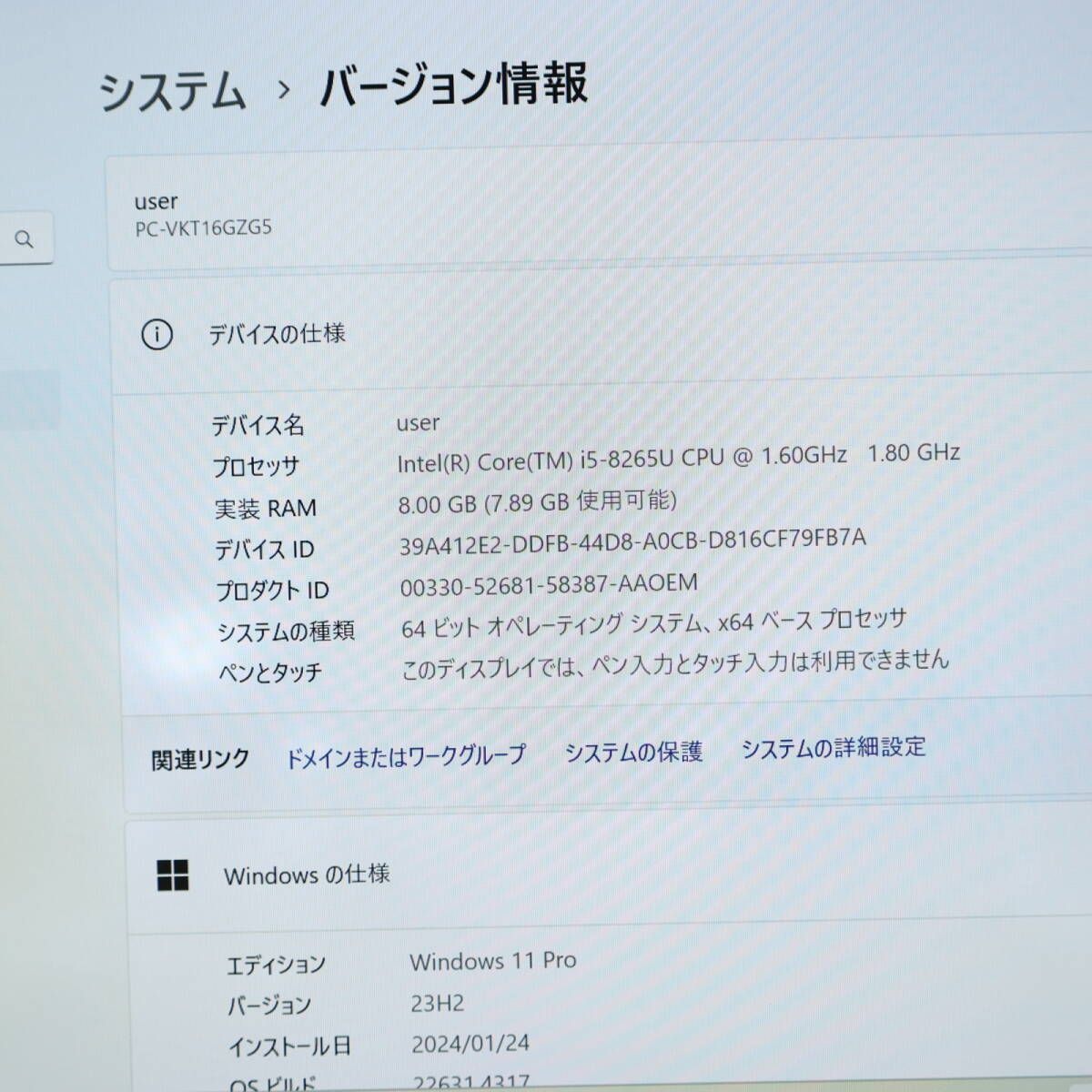
Task: Click the 実装 RAM label
Action: tap(266, 509)
